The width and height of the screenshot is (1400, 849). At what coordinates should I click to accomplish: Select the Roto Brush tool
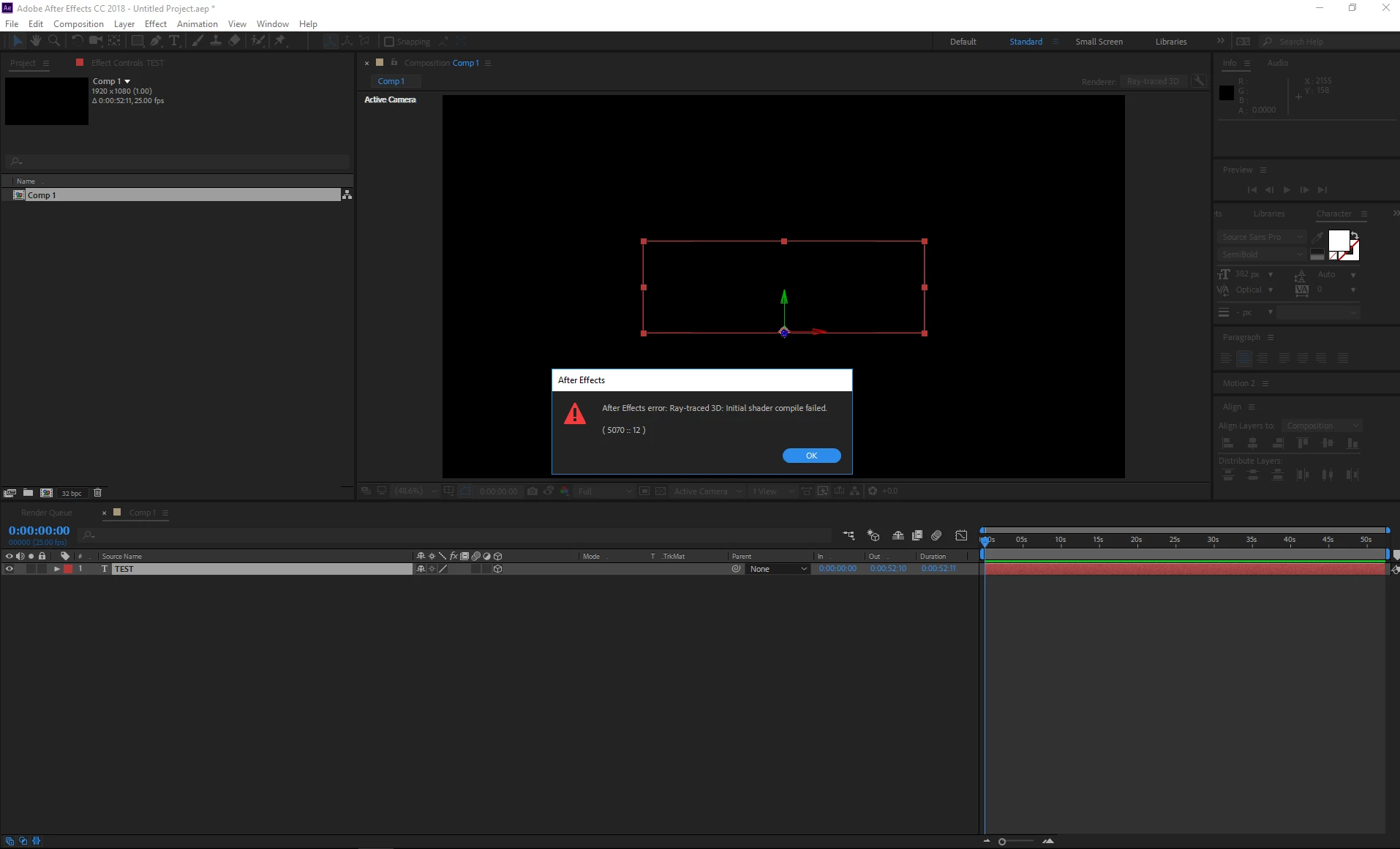tap(257, 41)
